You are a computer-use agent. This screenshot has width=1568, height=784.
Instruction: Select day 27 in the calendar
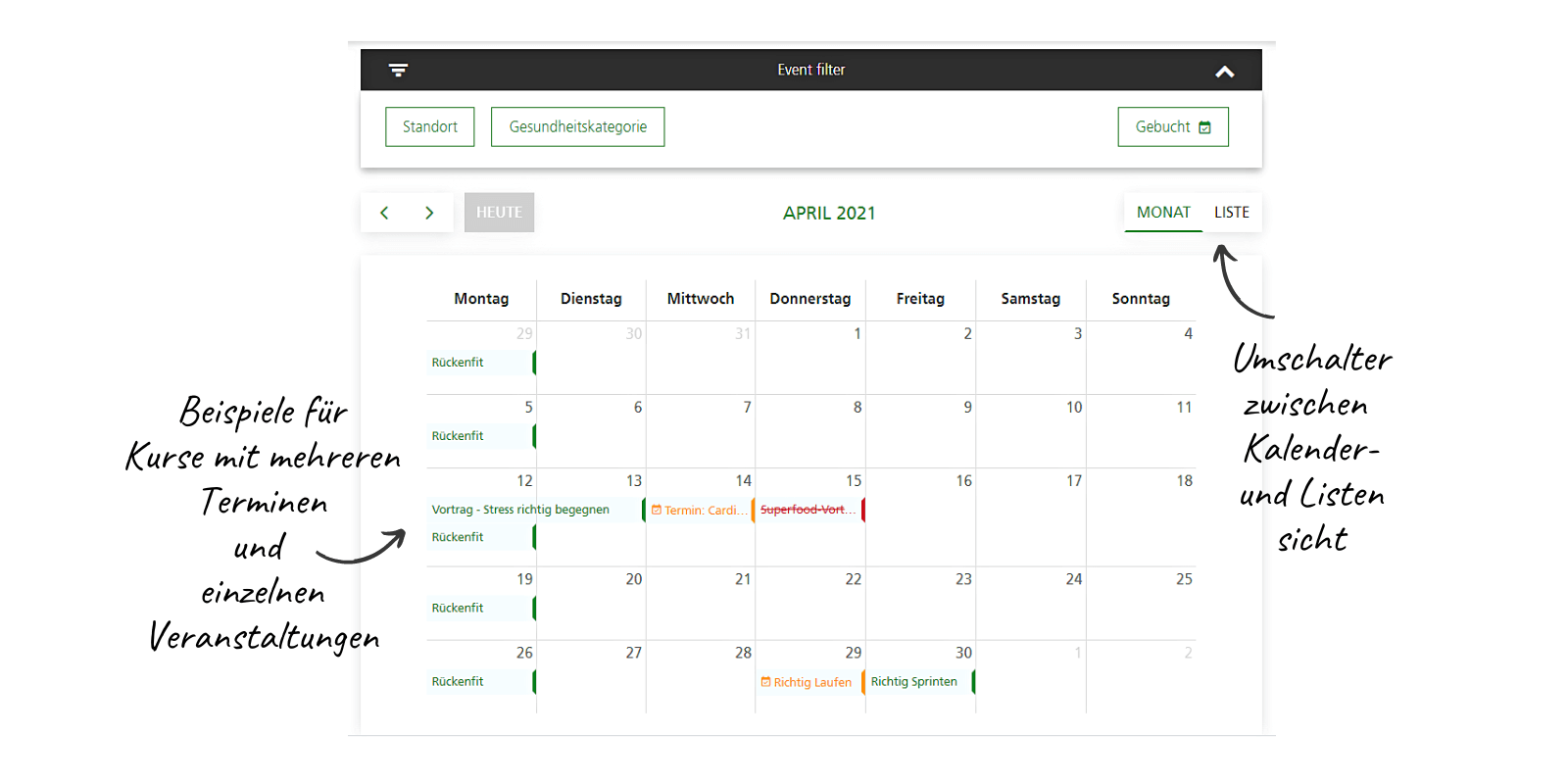pyautogui.click(x=634, y=653)
